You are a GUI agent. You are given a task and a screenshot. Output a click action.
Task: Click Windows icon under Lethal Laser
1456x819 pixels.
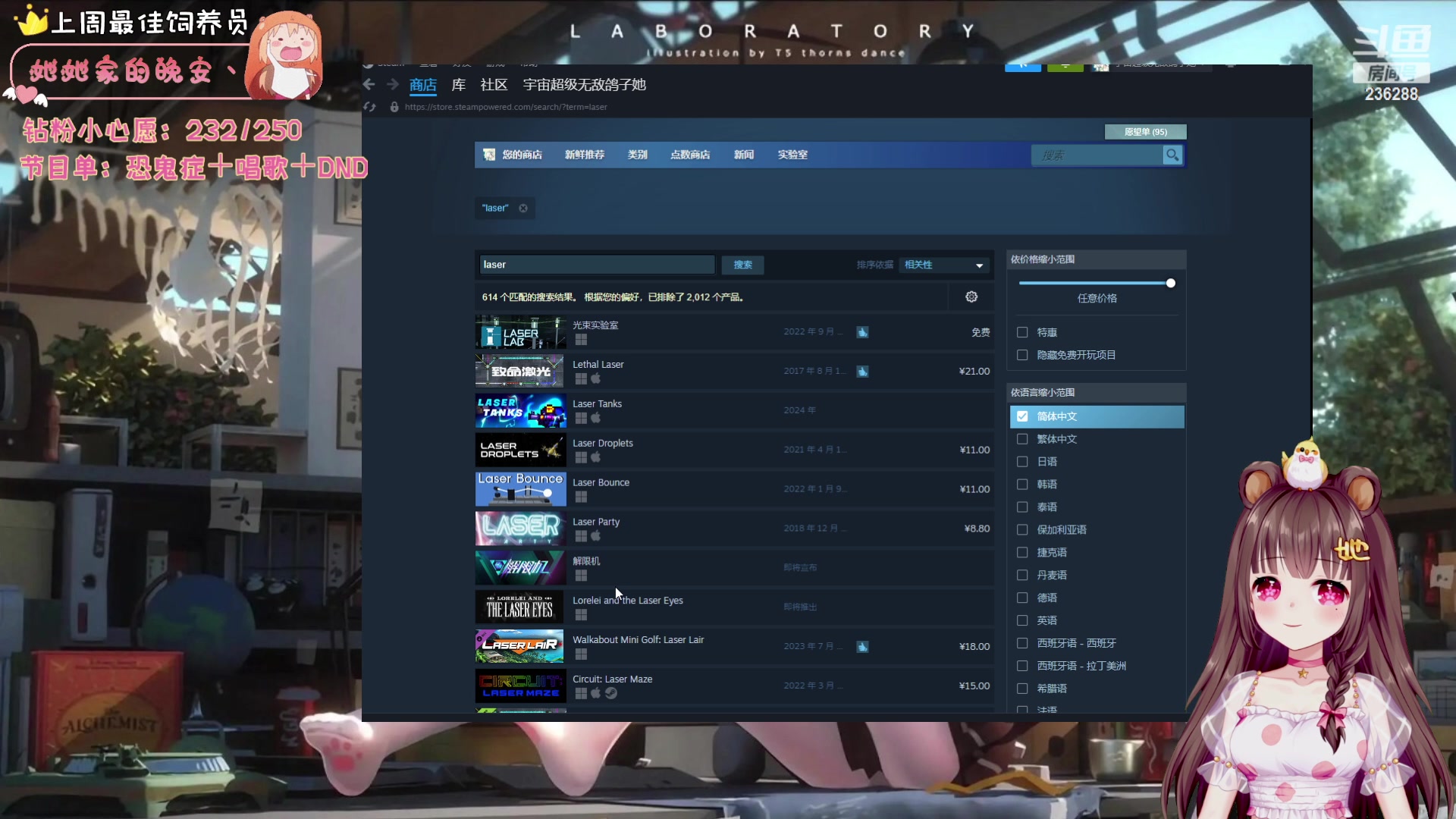(581, 378)
